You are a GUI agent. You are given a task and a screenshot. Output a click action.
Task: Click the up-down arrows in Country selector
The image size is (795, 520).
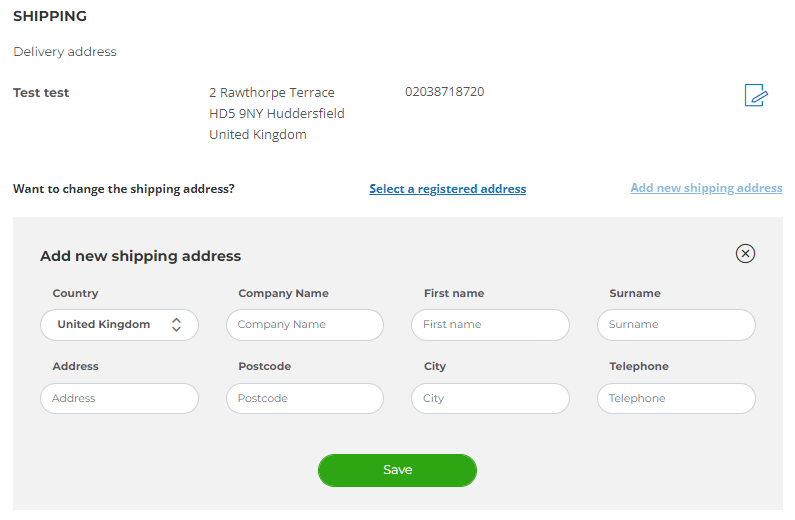click(x=176, y=325)
